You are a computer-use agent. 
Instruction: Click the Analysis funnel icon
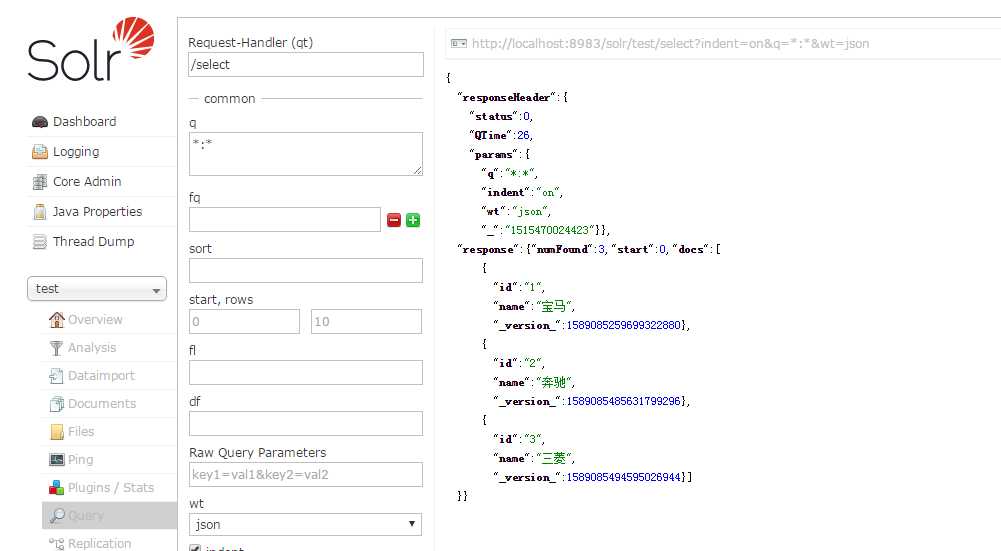[57, 348]
